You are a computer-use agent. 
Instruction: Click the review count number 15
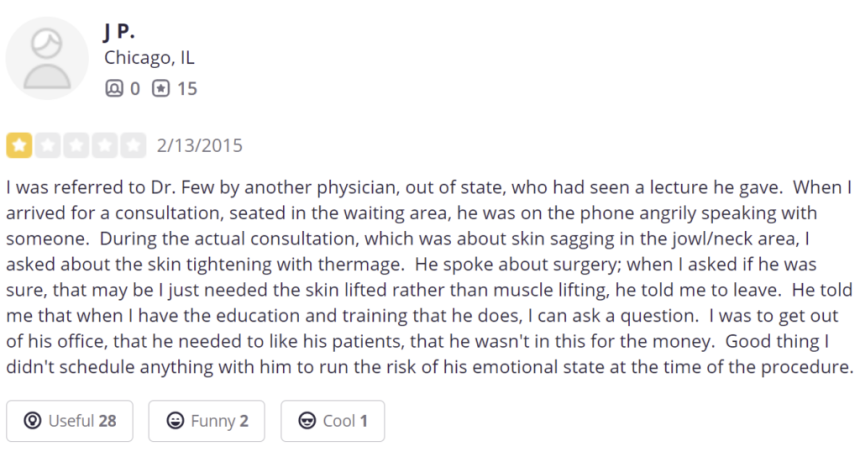(187, 88)
